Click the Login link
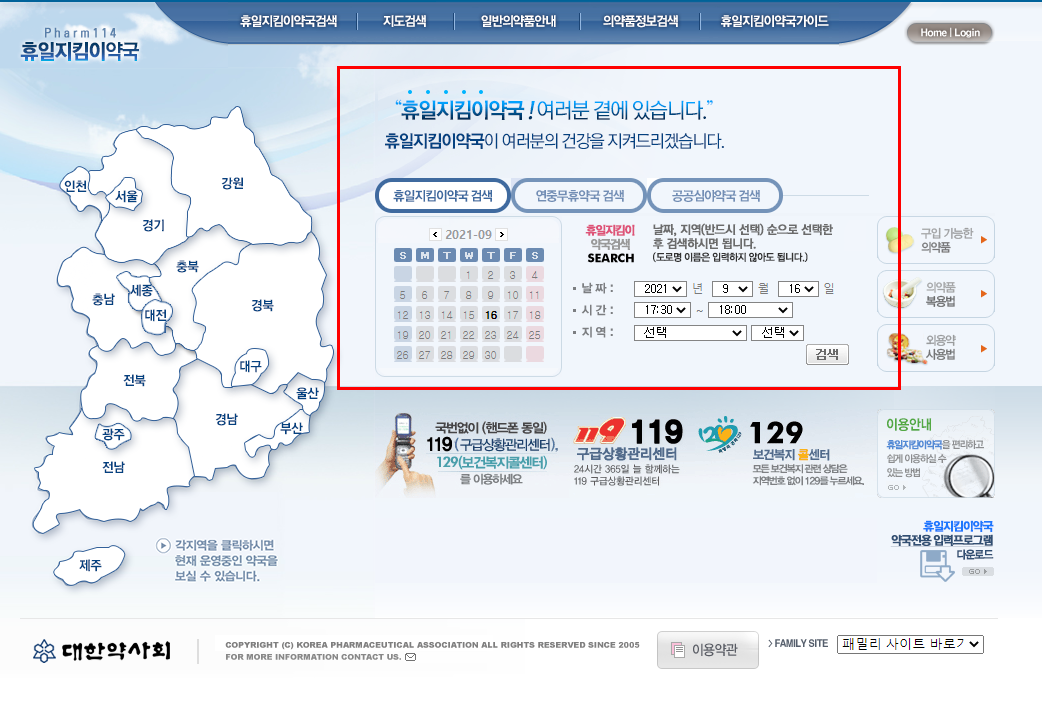 point(967,33)
